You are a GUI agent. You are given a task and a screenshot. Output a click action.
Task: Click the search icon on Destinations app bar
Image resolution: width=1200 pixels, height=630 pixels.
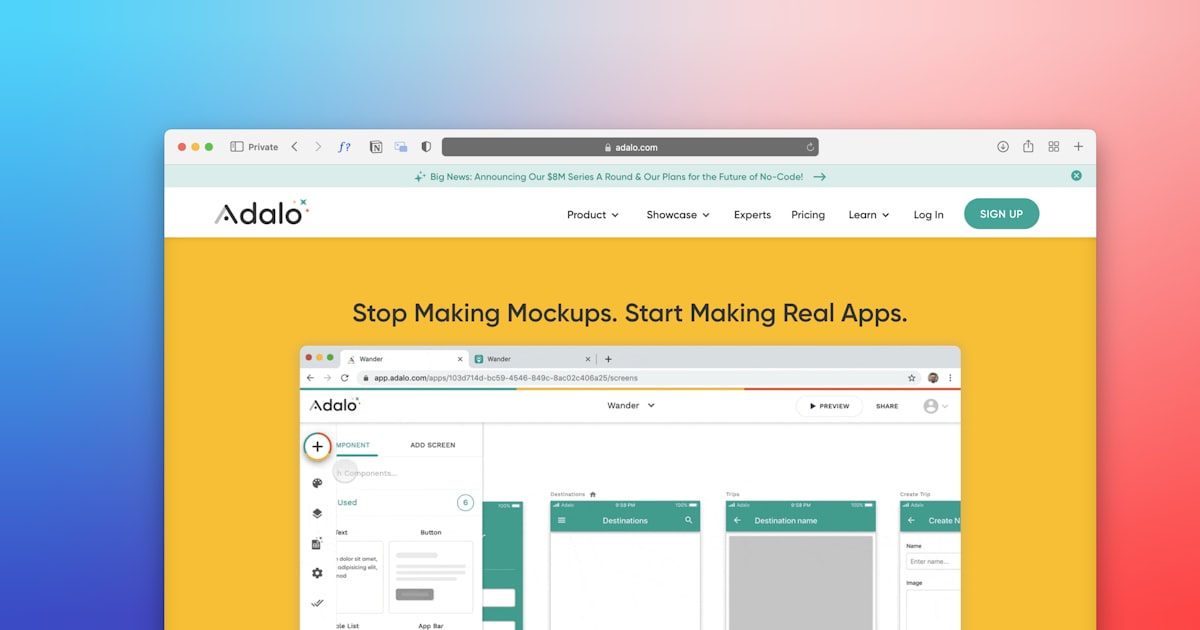(688, 521)
